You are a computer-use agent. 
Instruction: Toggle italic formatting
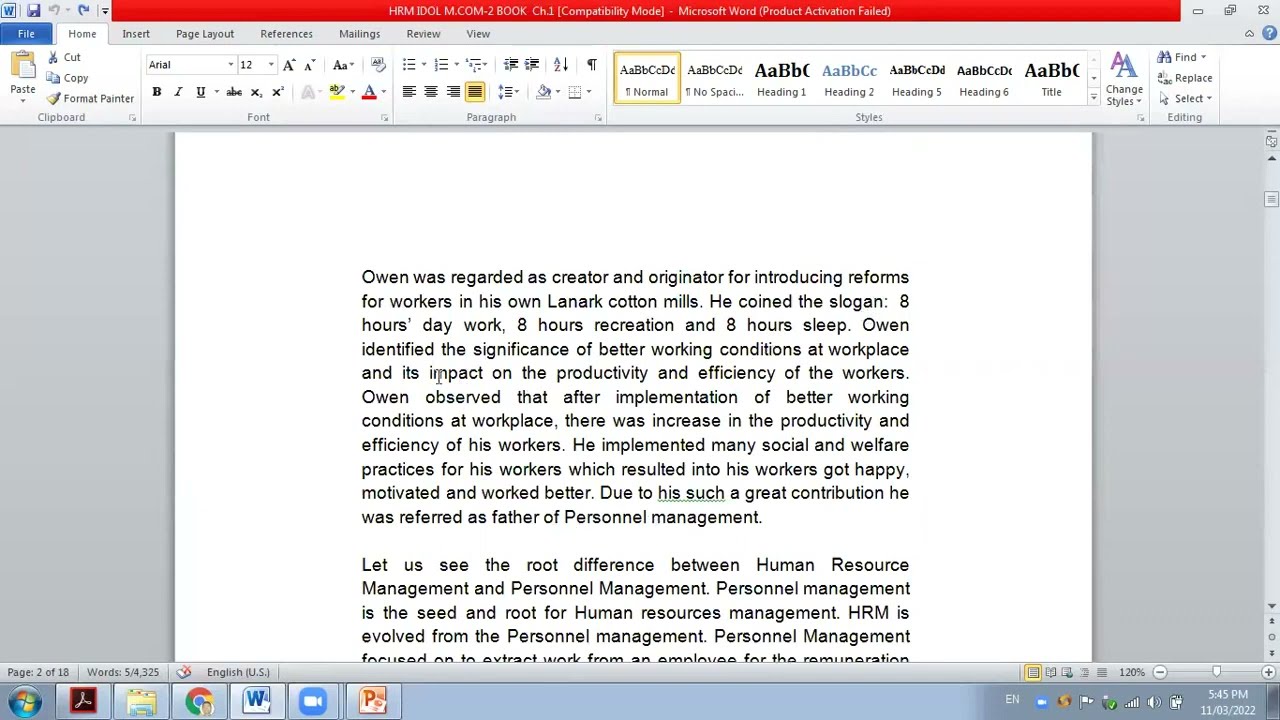pos(178,92)
